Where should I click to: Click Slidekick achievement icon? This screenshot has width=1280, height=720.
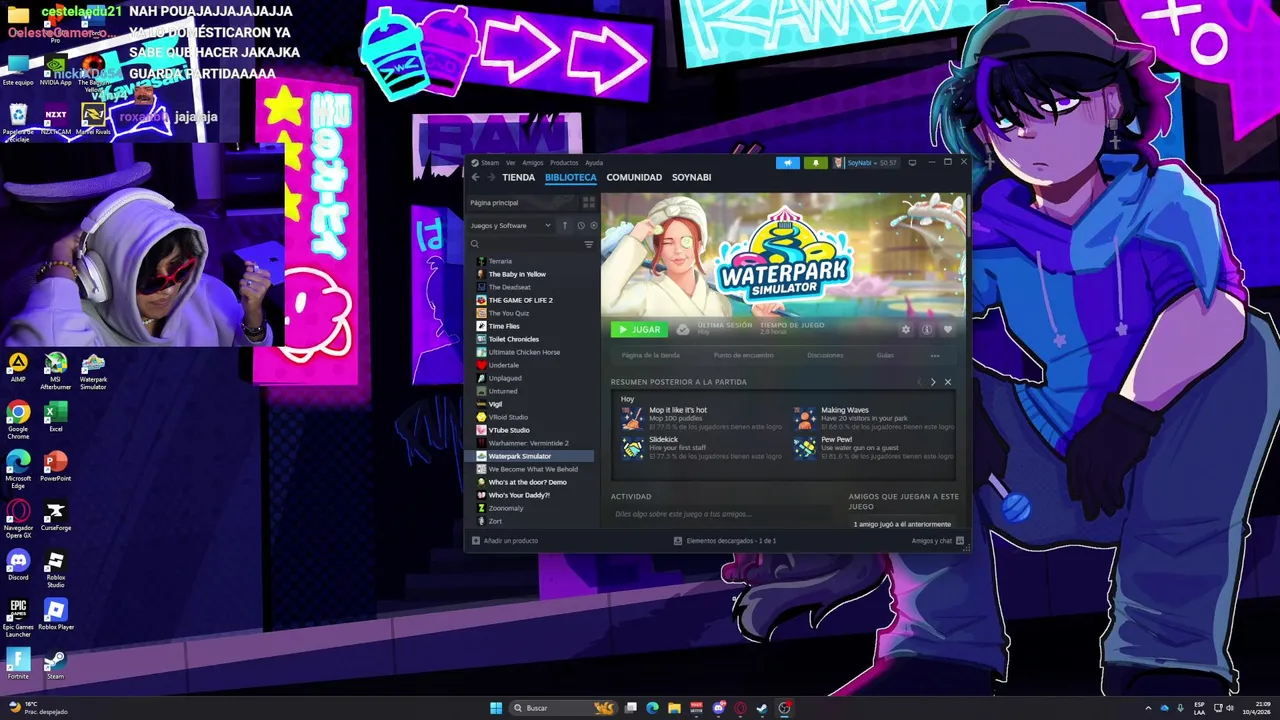(632, 447)
